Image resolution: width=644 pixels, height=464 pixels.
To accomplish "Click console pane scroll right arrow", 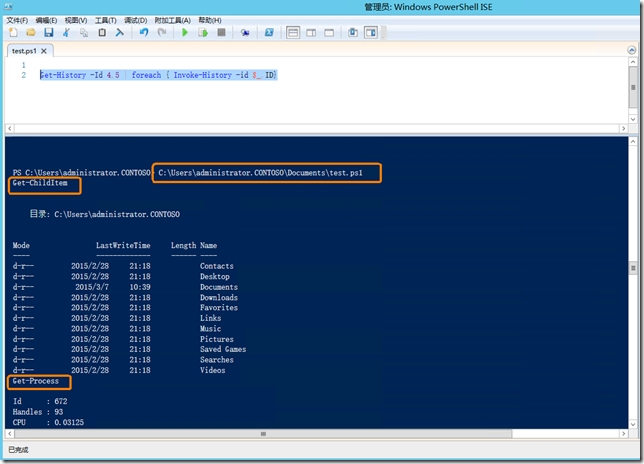I will 623,434.
